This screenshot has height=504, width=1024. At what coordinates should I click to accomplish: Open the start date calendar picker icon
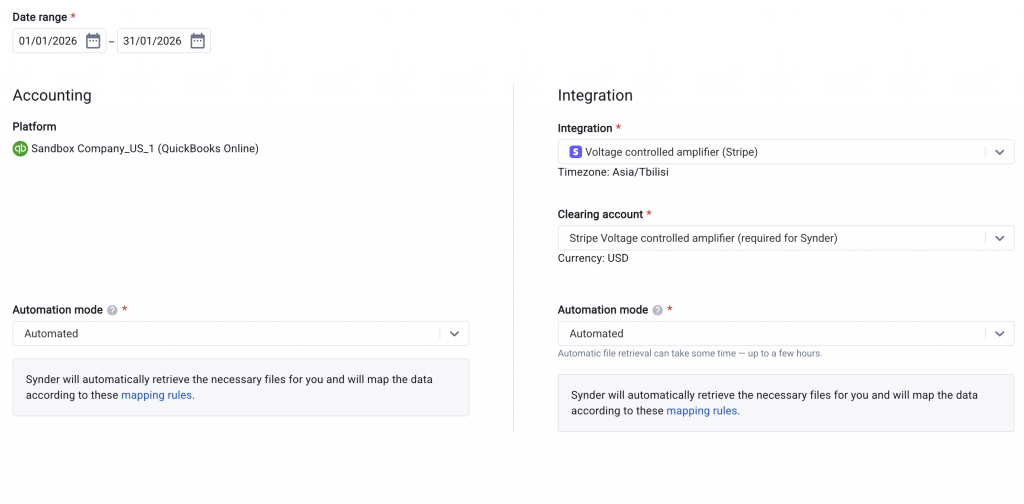point(93,41)
